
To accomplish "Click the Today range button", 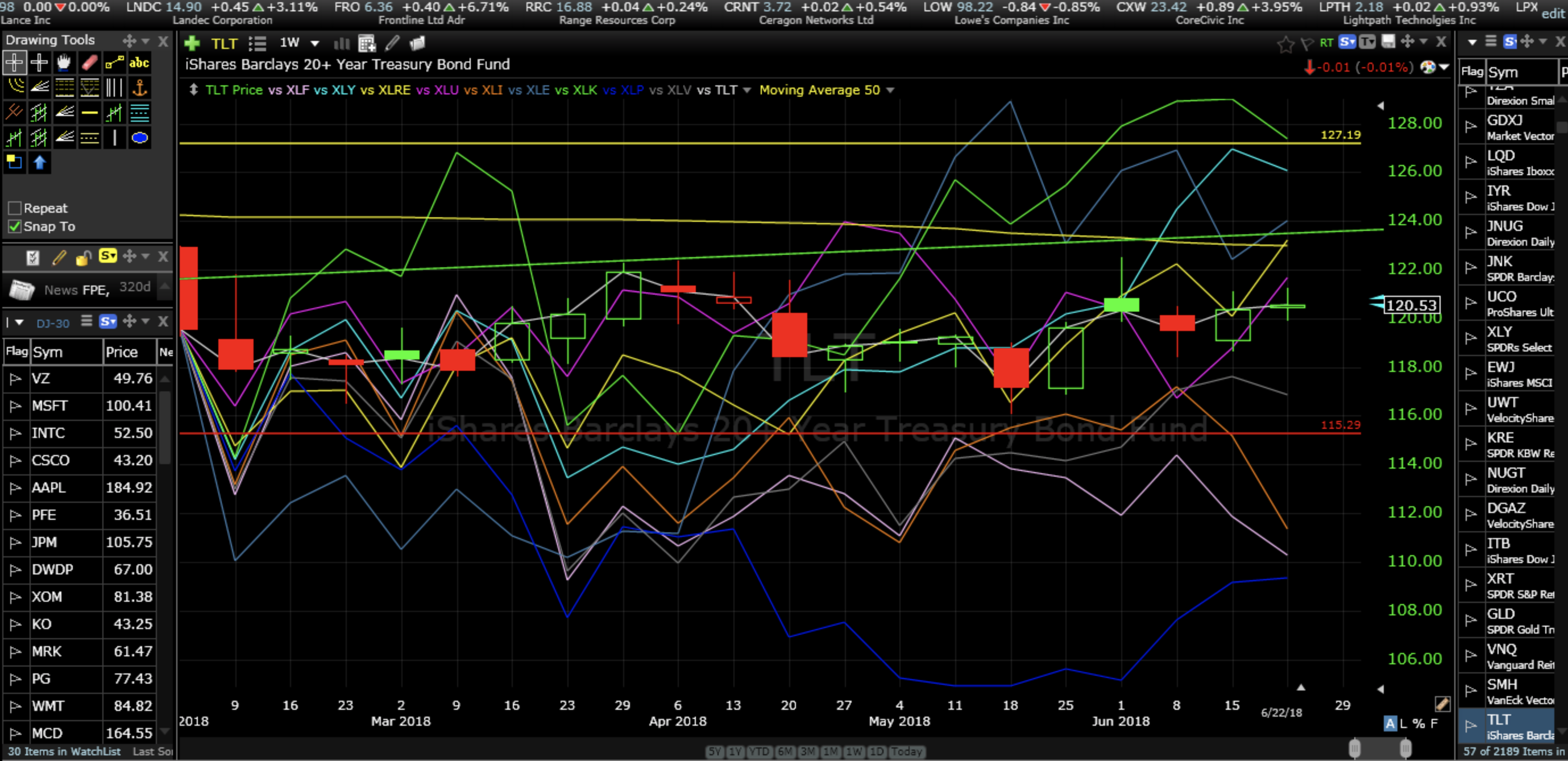I will [906, 751].
